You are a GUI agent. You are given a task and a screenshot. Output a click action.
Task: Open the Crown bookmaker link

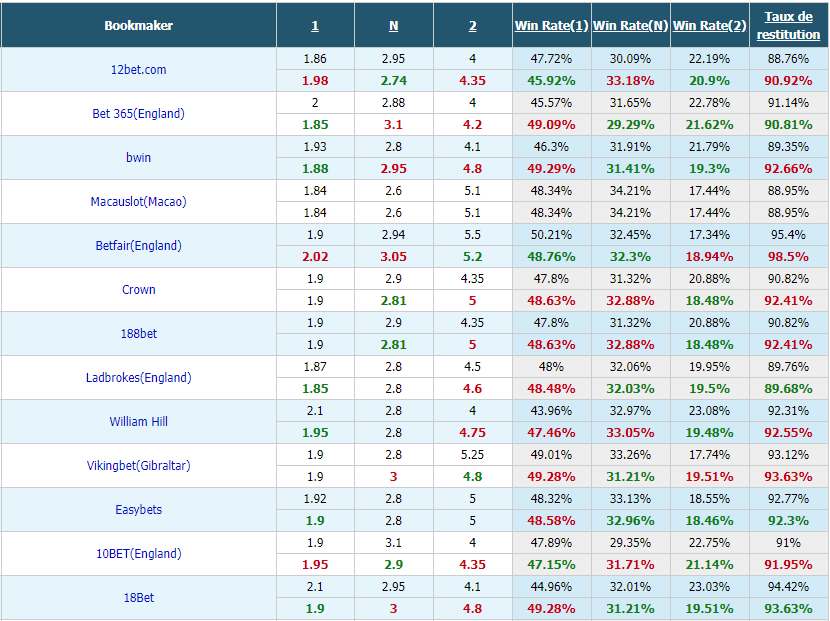[x=138, y=289]
